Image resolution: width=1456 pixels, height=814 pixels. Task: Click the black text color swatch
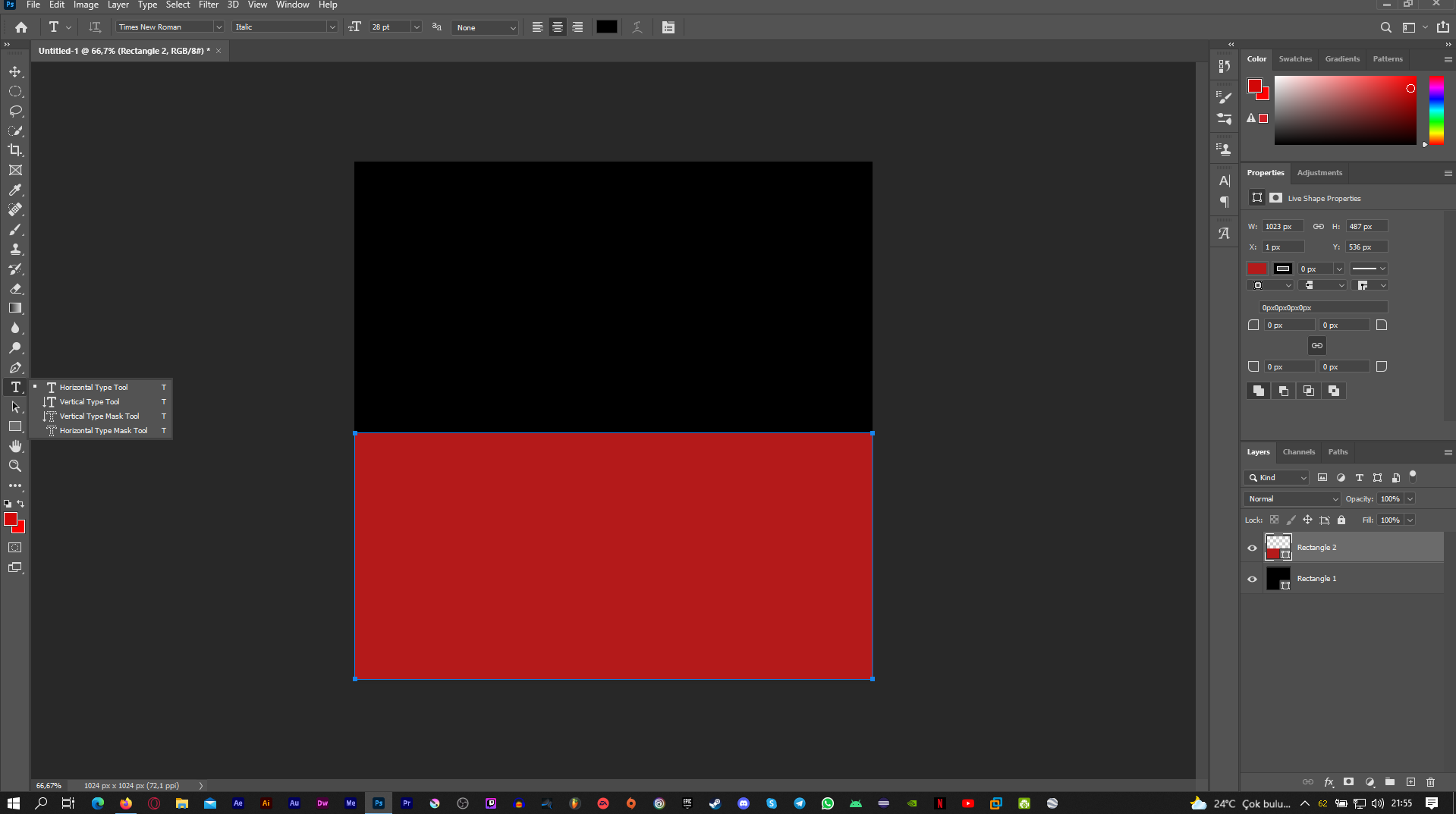(606, 27)
